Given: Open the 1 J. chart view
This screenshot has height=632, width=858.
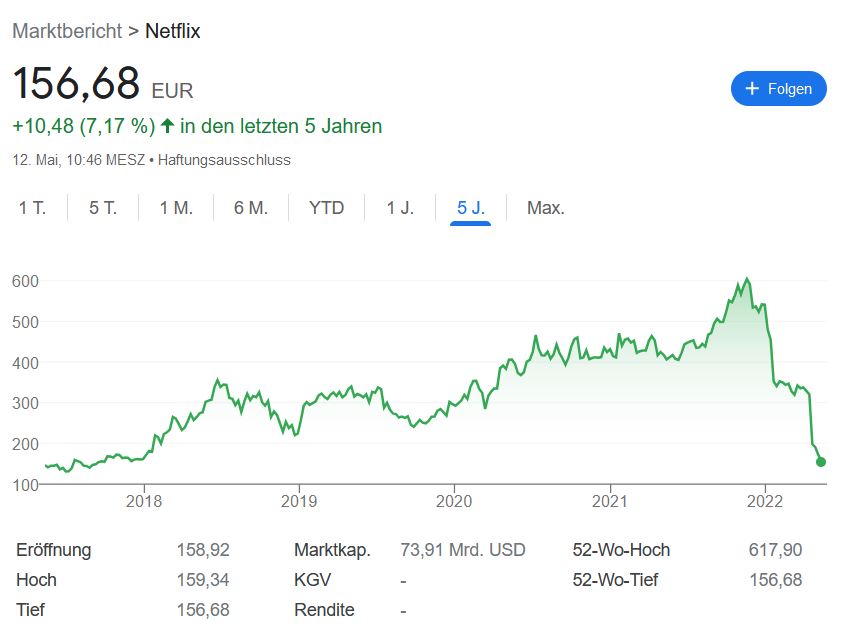Looking at the screenshot, I should point(397,207).
